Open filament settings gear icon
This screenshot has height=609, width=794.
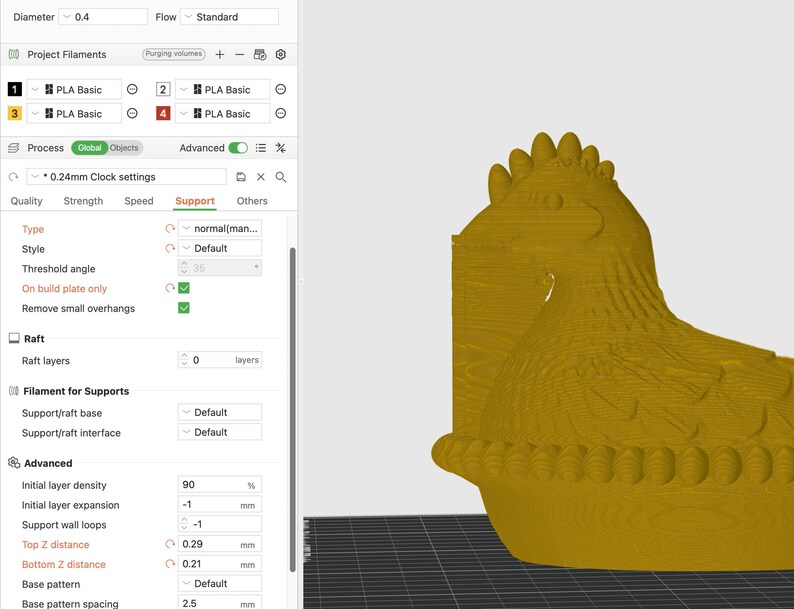click(x=281, y=55)
